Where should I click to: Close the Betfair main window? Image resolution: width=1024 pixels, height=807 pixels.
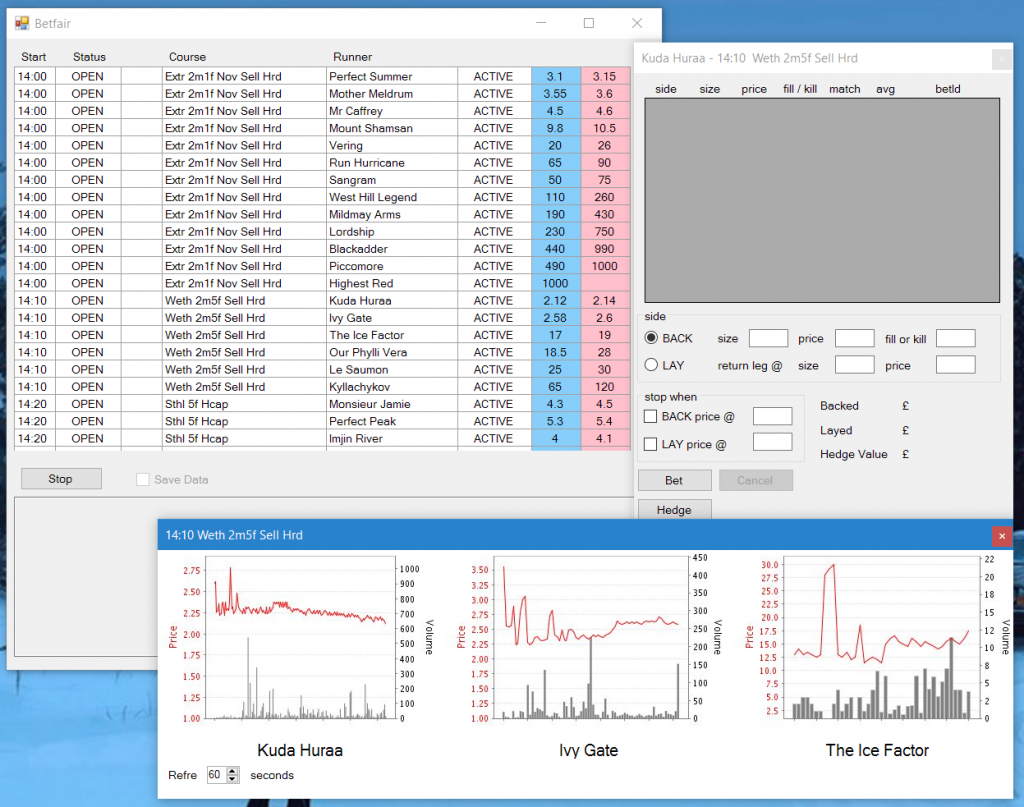pos(637,24)
